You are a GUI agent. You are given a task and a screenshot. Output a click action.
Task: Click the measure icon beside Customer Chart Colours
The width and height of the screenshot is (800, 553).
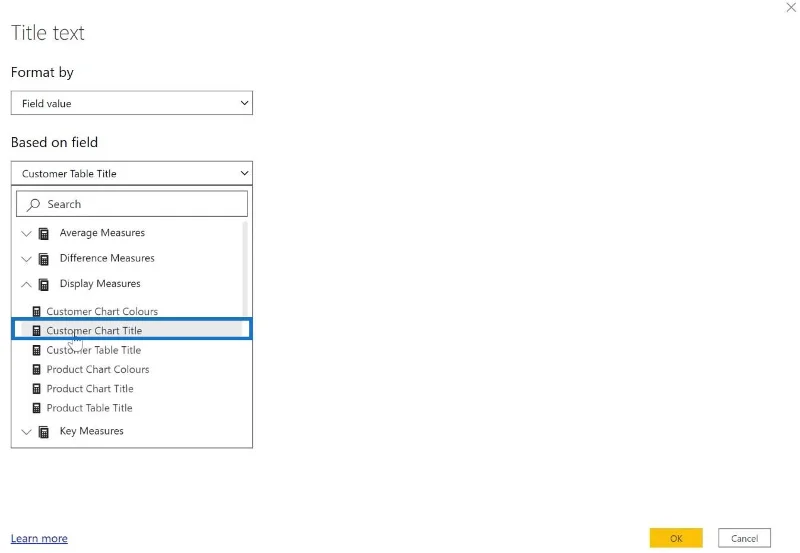point(36,311)
